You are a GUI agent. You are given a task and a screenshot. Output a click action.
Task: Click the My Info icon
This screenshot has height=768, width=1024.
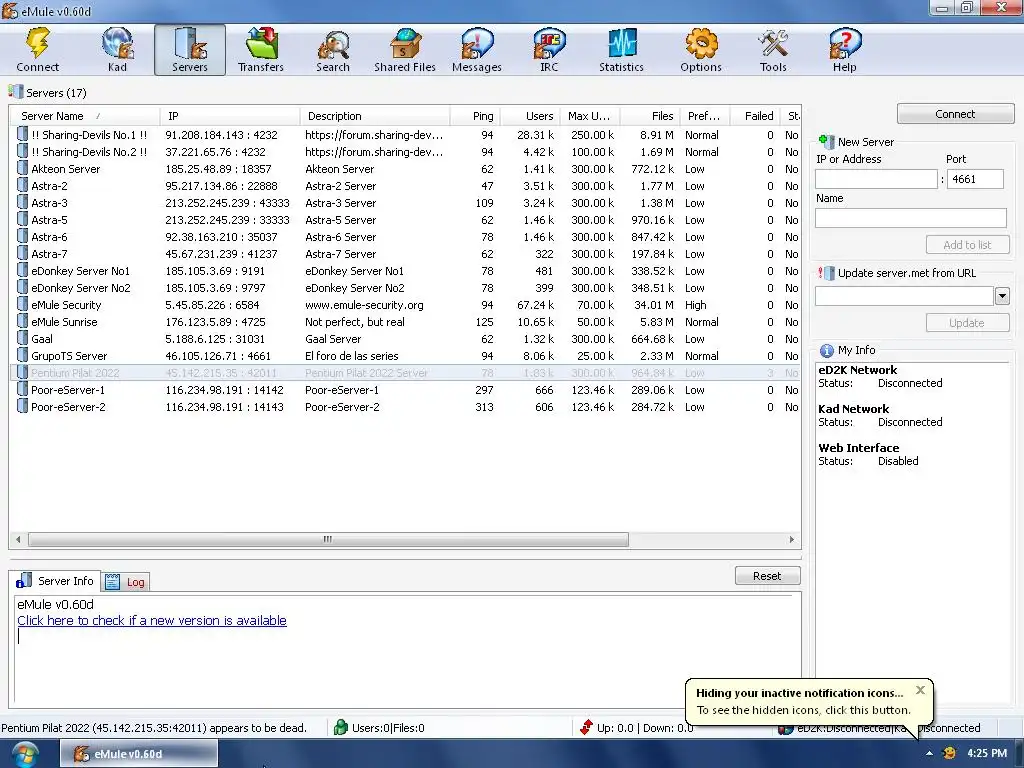click(826, 351)
